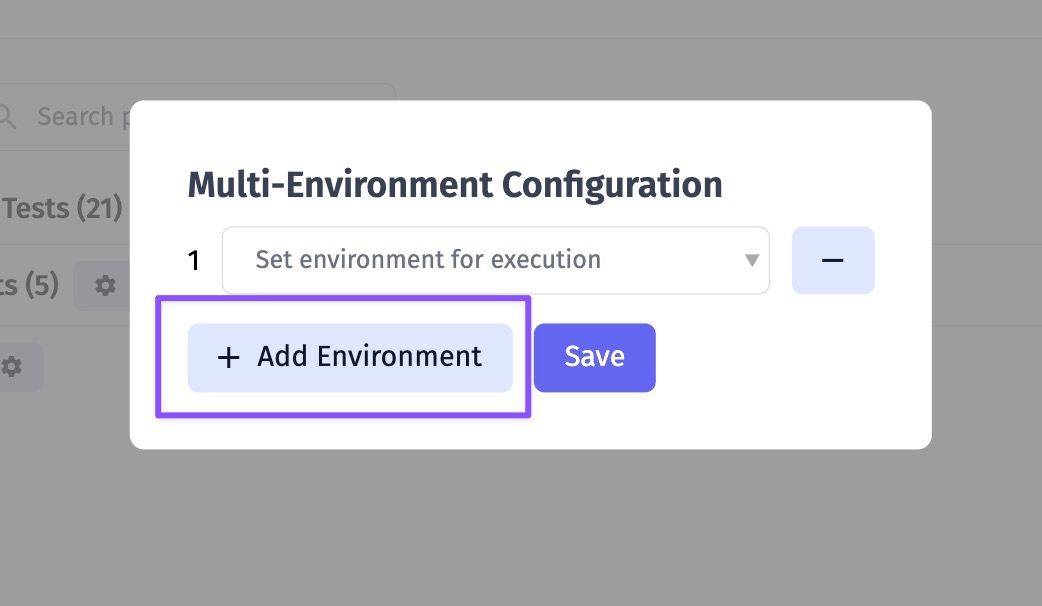Click the Multi-Environment Configuration heading
The width and height of the screenshot is (1042, 606).
pyautogui.click(x=455, y=185)
